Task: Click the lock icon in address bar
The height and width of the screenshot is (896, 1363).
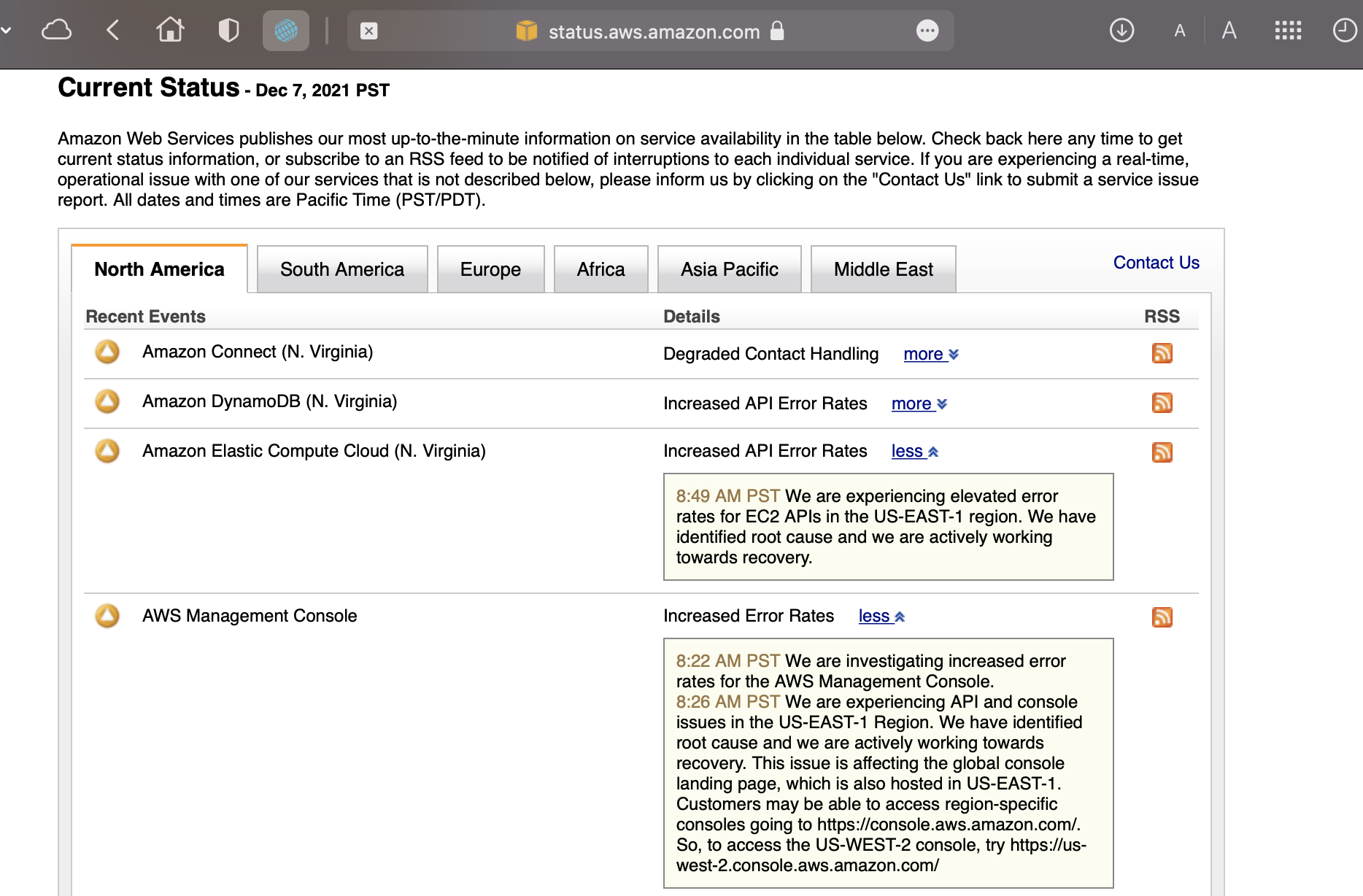Action: (777, 31)
